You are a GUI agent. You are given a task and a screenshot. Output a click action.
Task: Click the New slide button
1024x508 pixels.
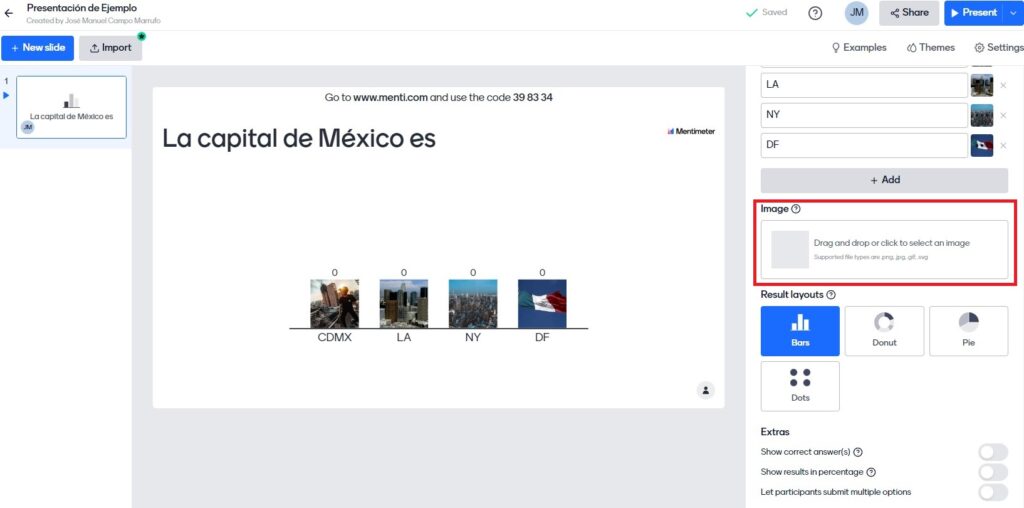pyautogui.click(x=37, y=48)
